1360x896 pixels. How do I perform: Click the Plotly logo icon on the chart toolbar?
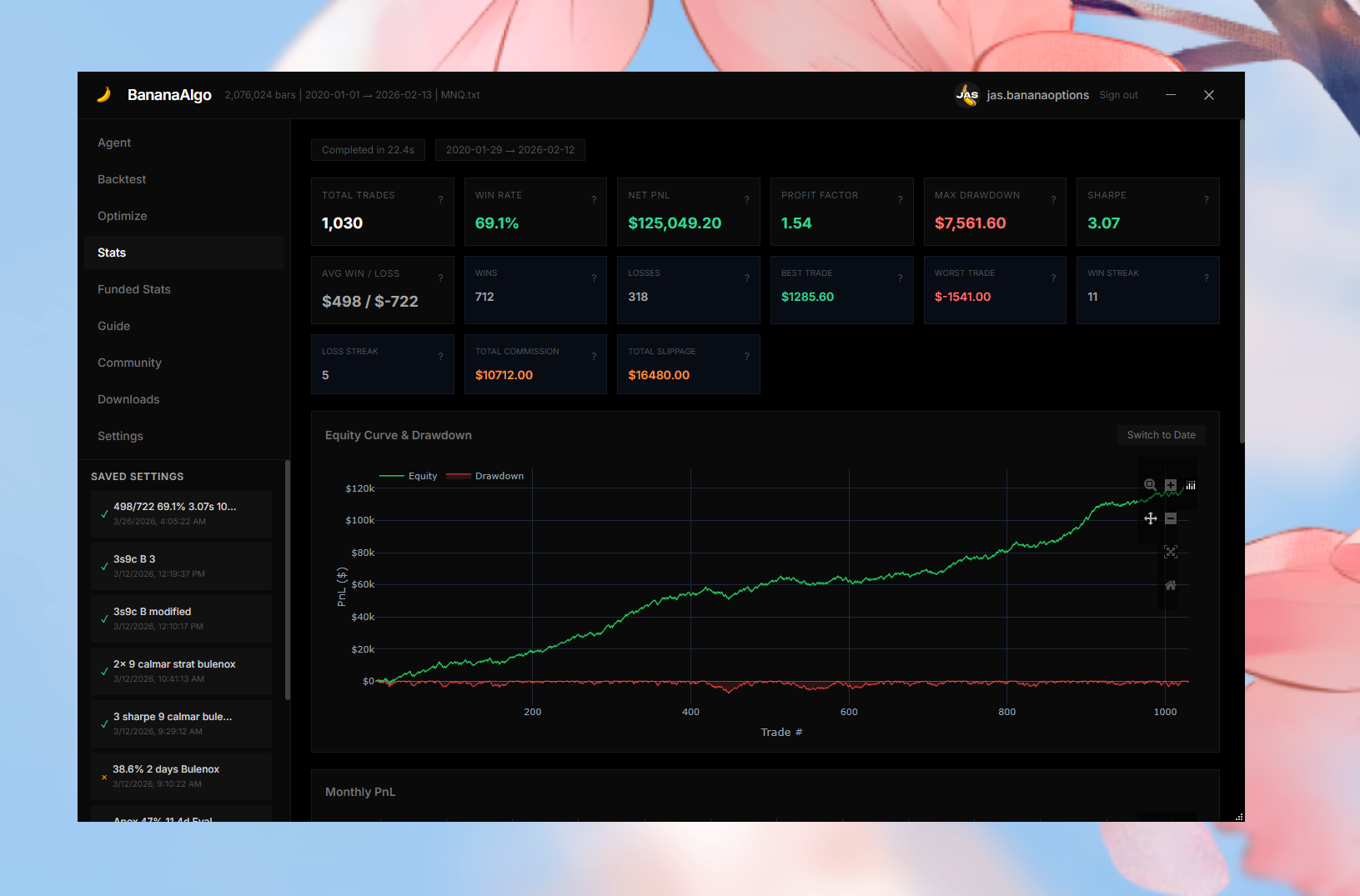(1191, 485)
